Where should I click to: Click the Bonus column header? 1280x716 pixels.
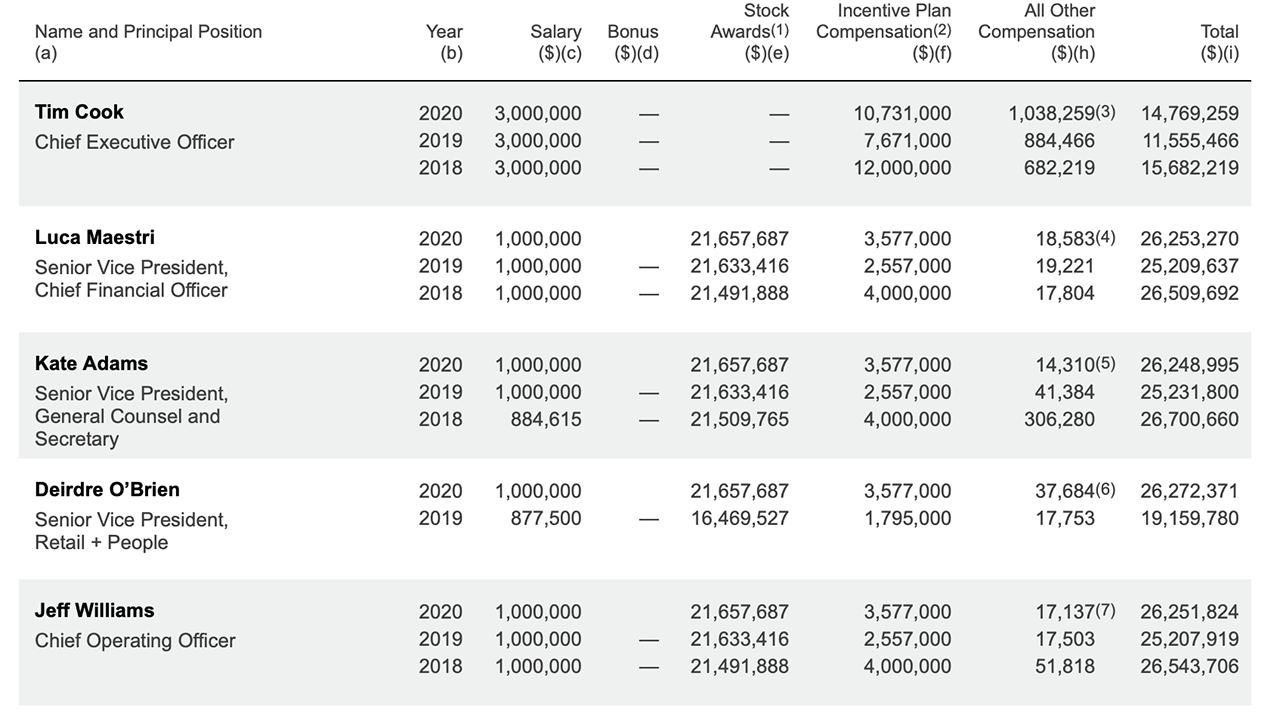pos(634,43)
